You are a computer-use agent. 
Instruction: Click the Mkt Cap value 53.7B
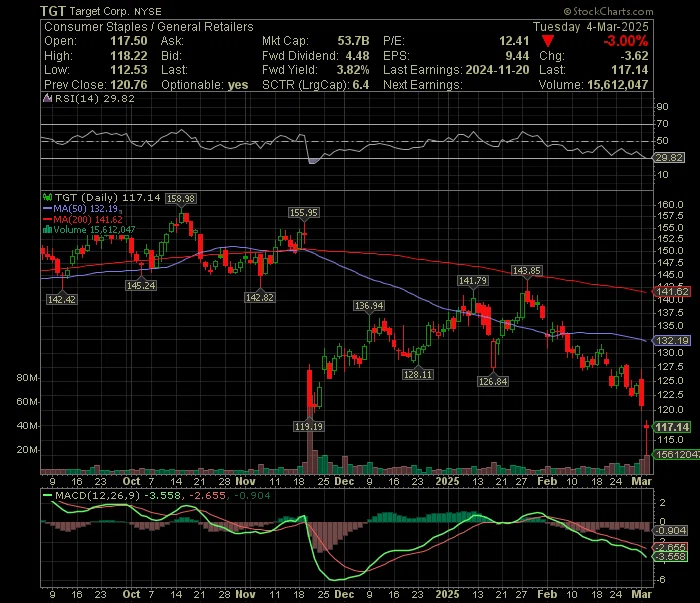[353, 41]
